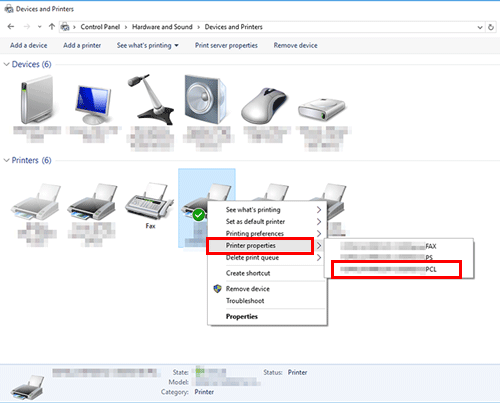Collapse the Printers (6) section
The height and width of the screenshot is (403, 500).
(6, 161)
